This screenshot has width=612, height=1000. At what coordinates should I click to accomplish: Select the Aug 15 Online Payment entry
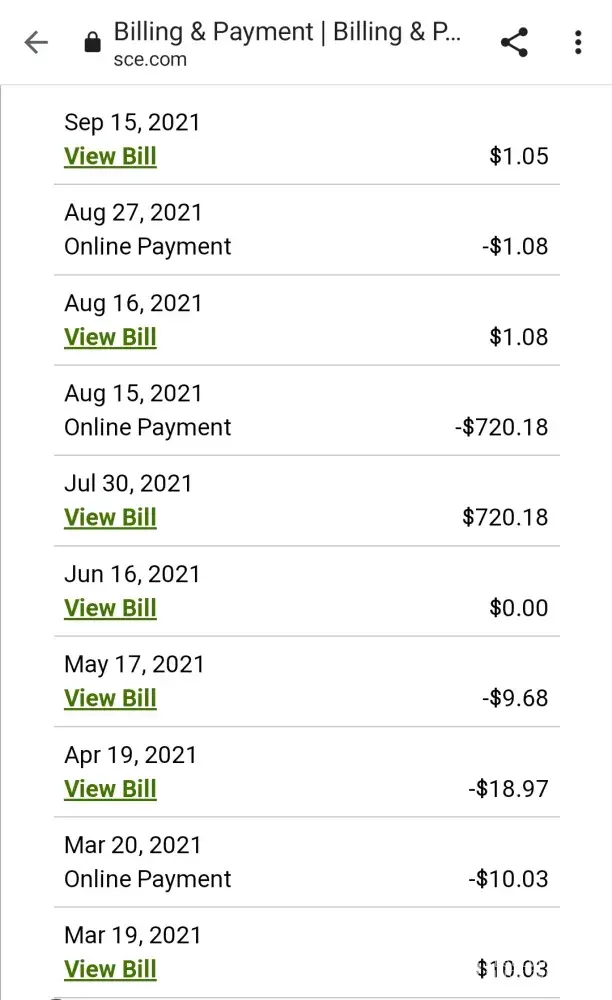[148, 428]
